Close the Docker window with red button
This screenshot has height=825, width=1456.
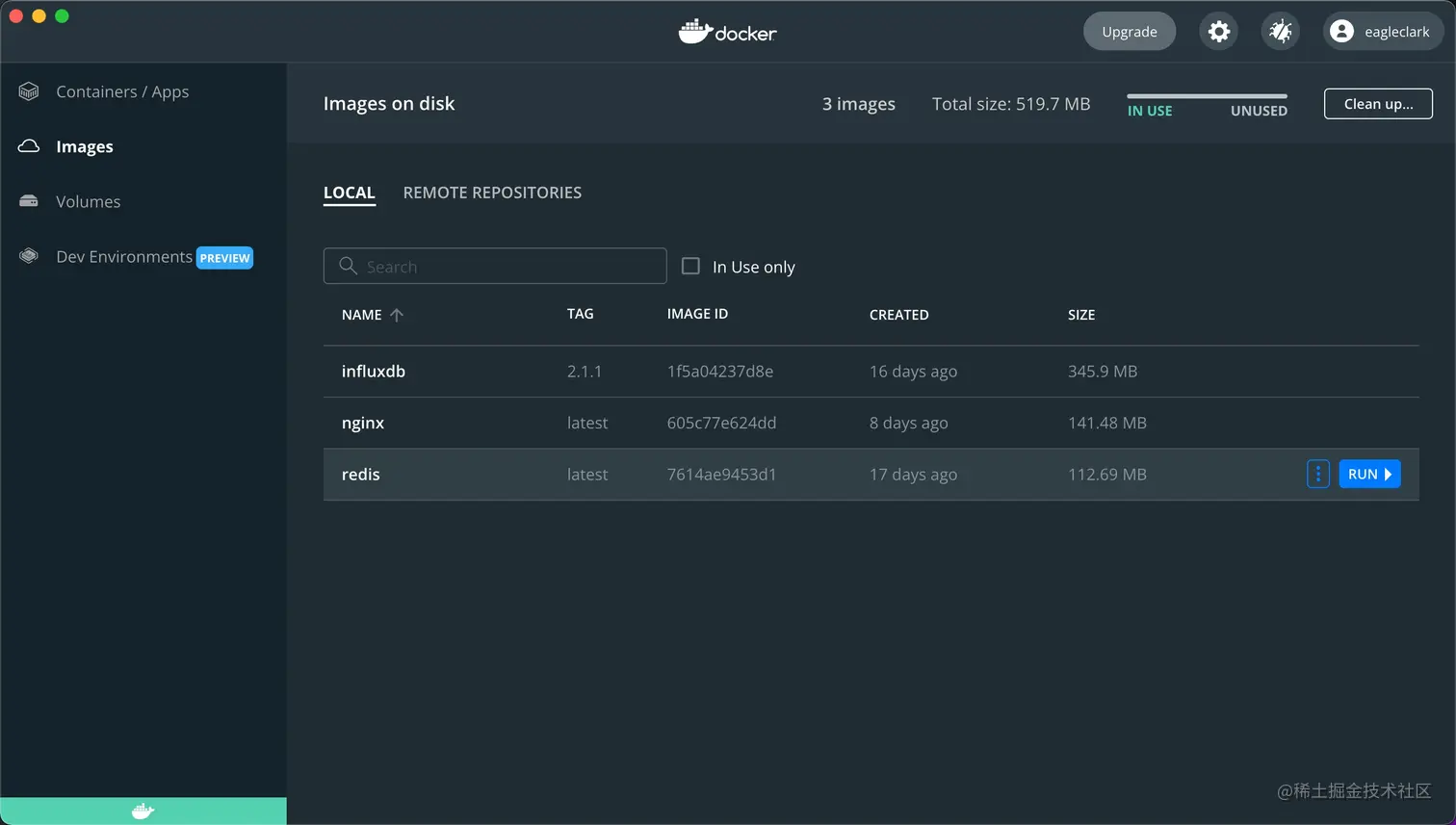tap(15, 15)
